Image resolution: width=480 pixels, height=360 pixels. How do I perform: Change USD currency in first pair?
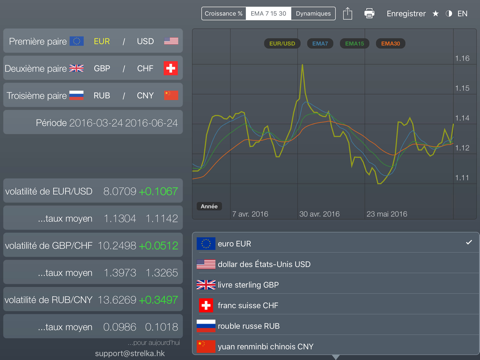click(145, 41)
